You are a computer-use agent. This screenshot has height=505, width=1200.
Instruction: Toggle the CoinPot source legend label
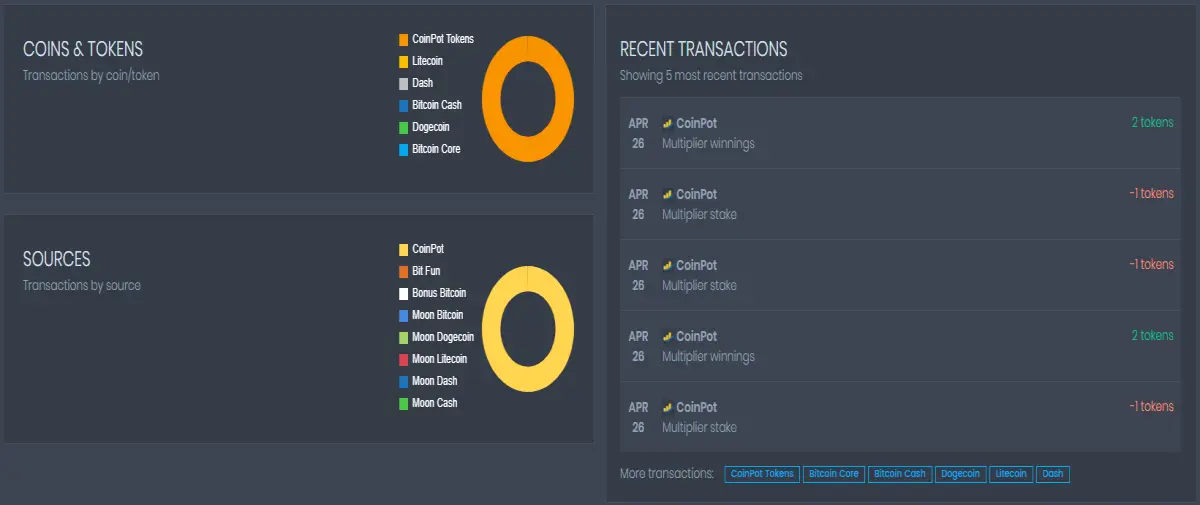pos(428,249)
